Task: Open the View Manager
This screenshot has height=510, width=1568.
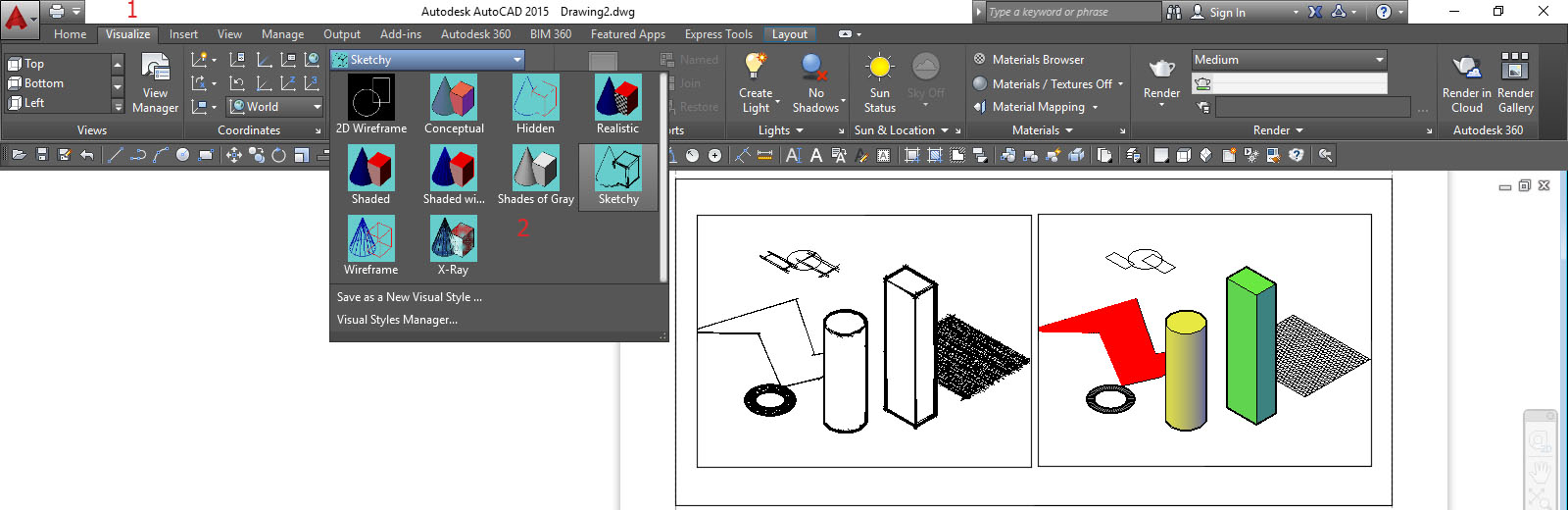Action: click(x=156, y=83)
